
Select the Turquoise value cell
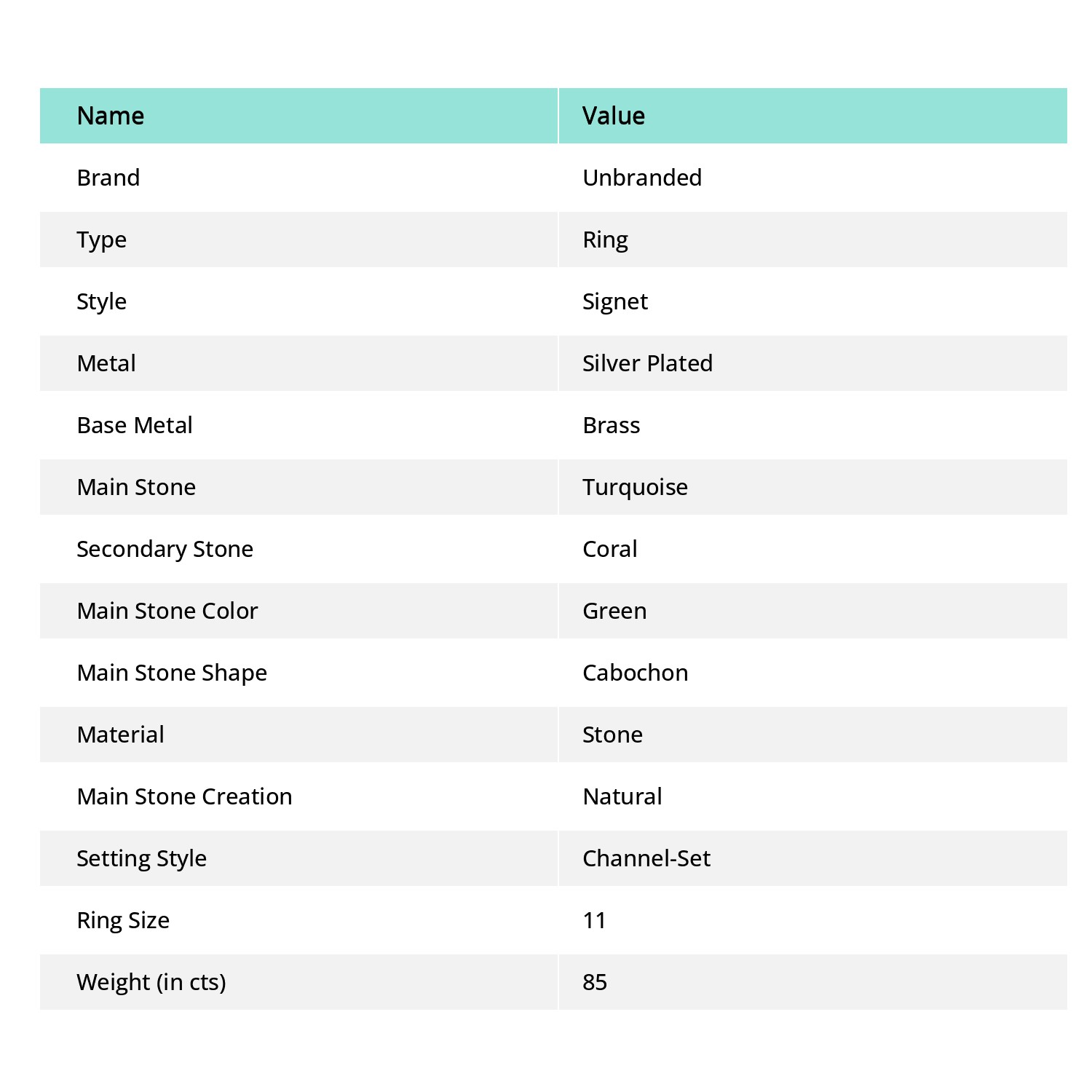pos(635,487)
